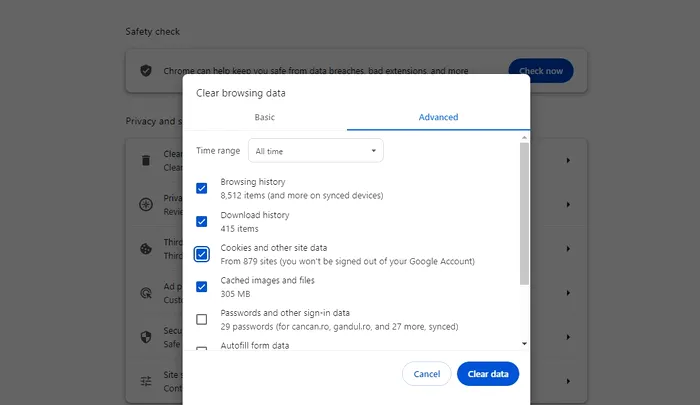The width and height of the screenshot is (700, 405).
Task: Click the '8,512 items' history description
Action: (302, 196)
